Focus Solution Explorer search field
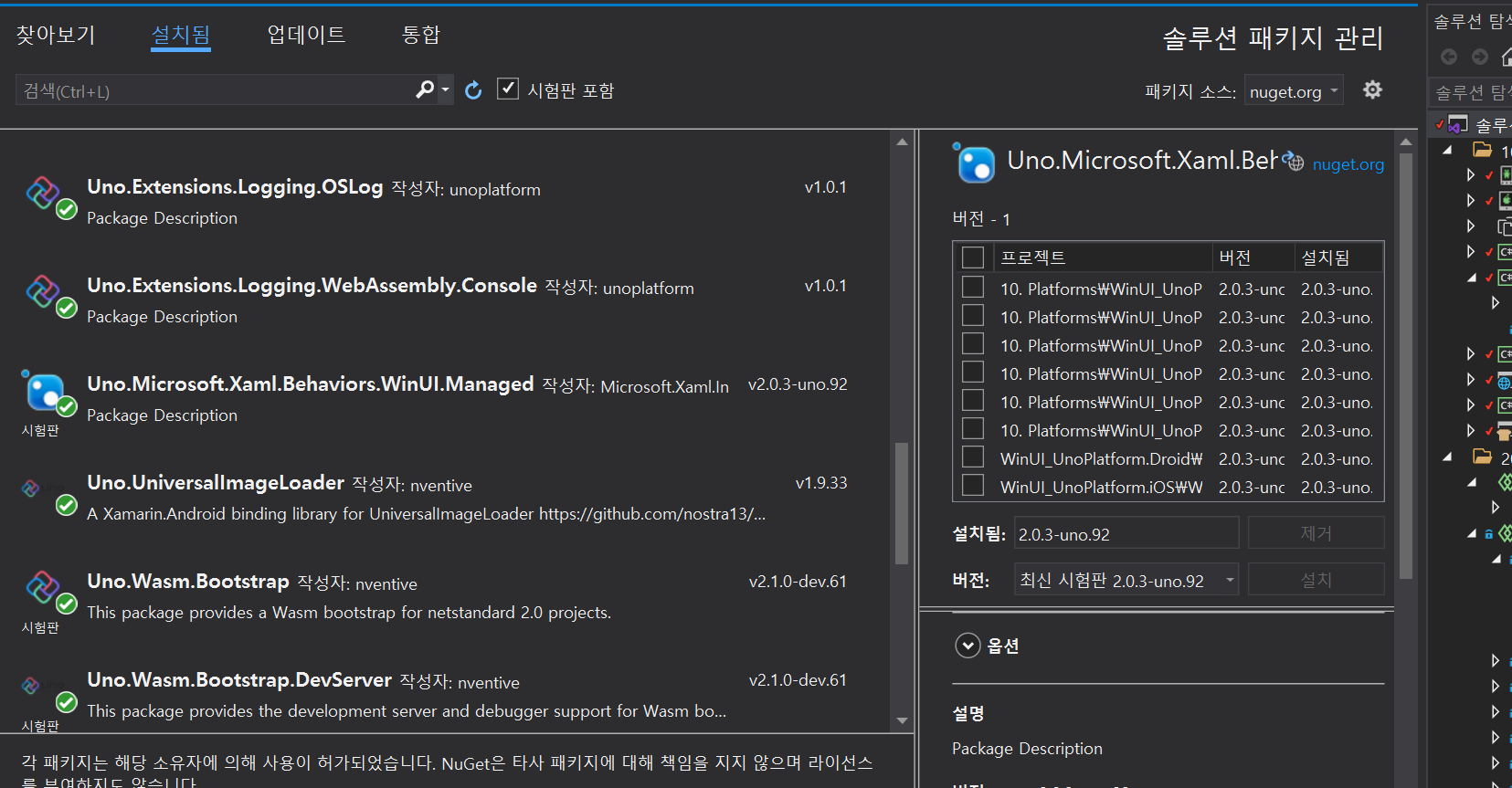This screenshot has height=788, width=1512. (x=1470, y=92)
